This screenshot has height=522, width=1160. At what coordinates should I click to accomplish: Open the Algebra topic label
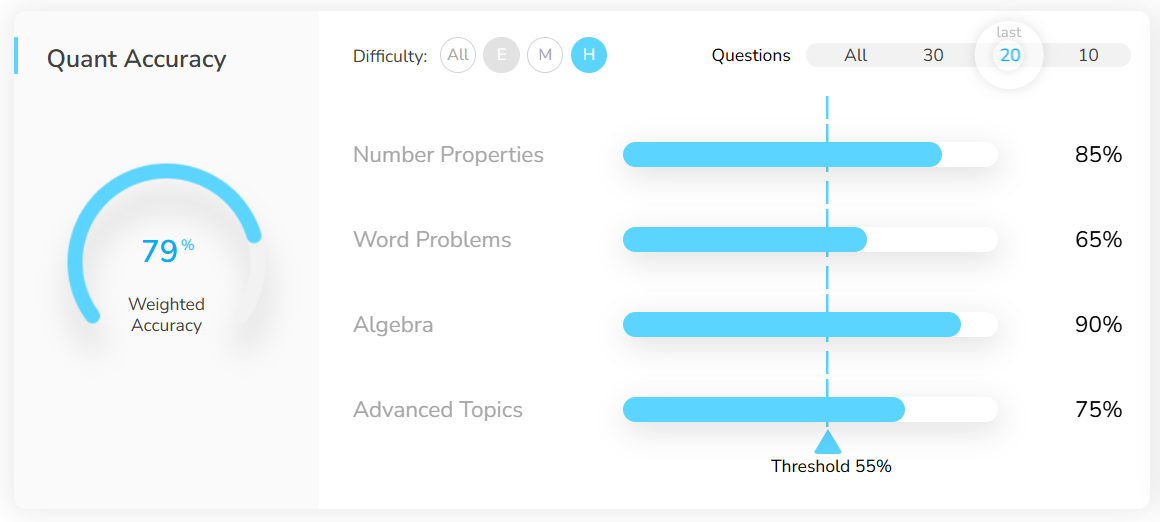[393, 325]
